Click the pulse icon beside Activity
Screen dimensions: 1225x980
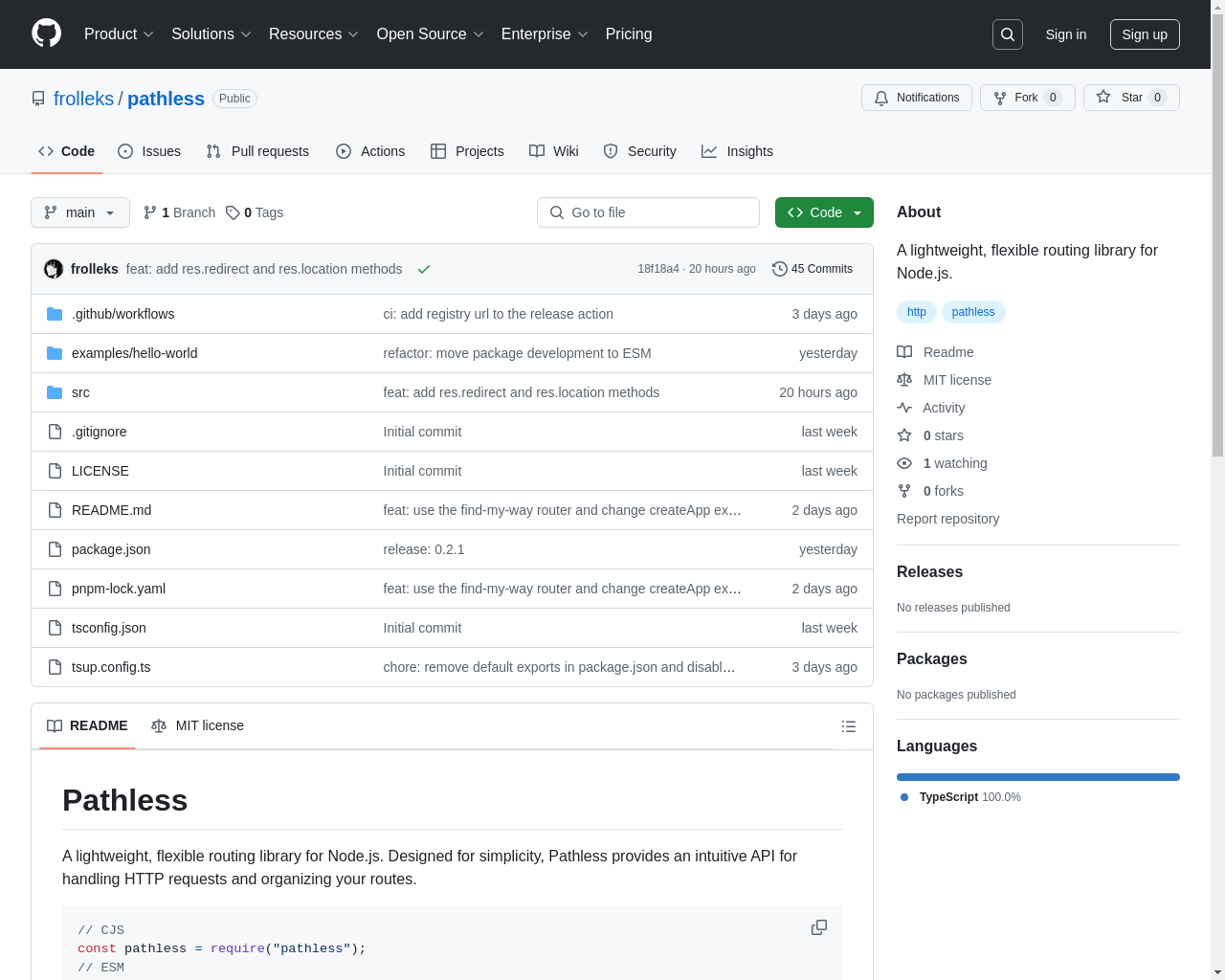point(904,408)
